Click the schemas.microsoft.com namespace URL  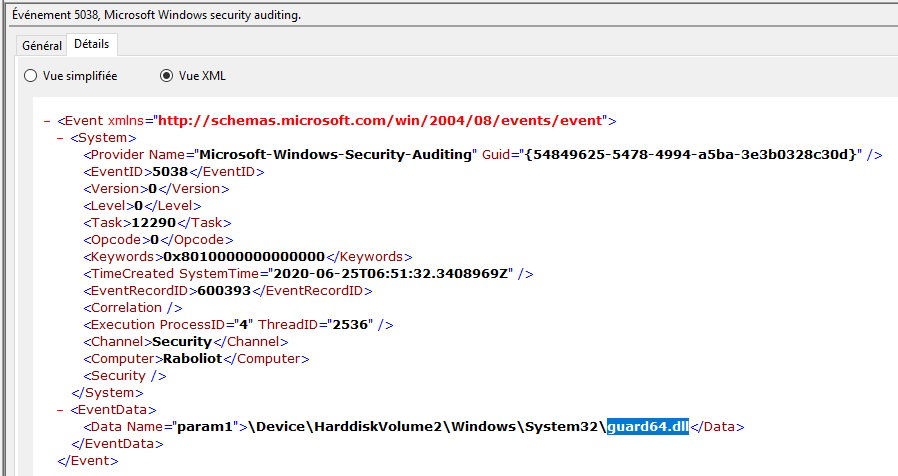coord(380,121)
